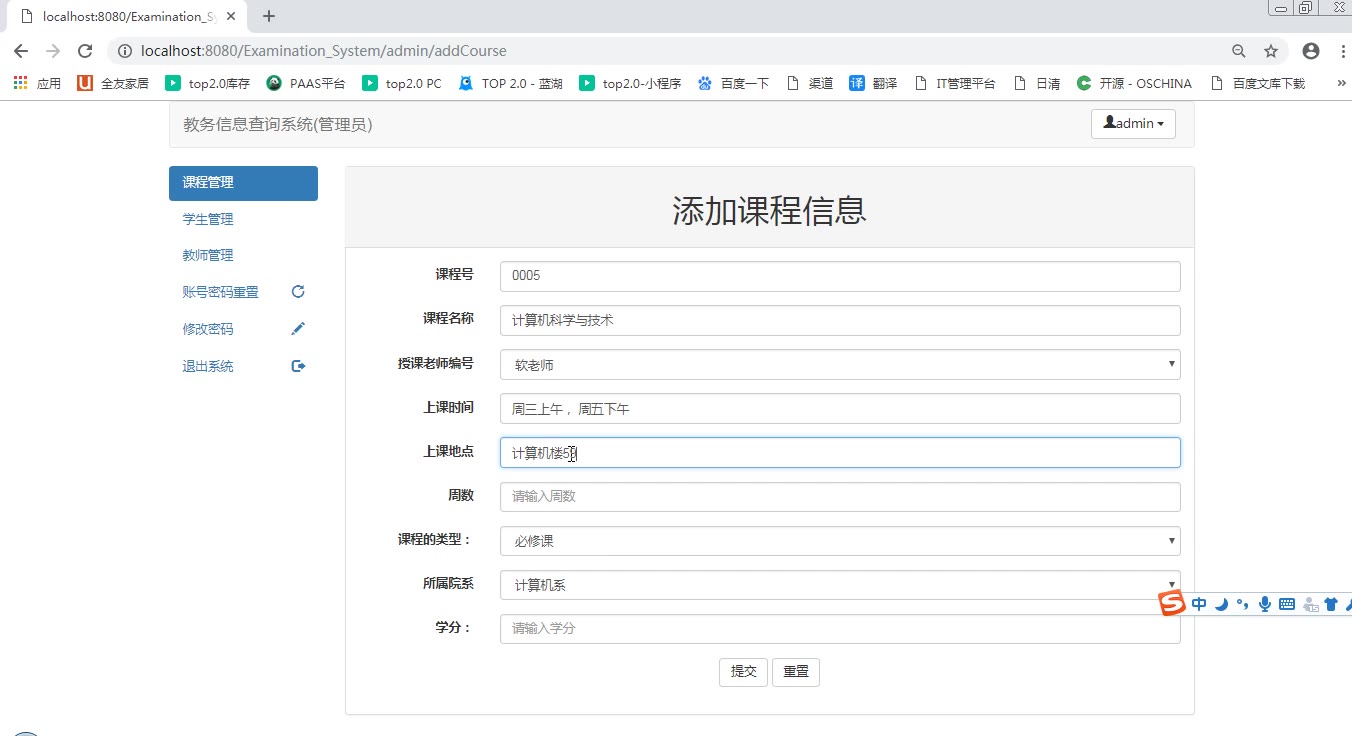The width and height of the screenshot is (1352, 736).
Task: Reload the page with browser refresh button
Action: click(85, 51)
